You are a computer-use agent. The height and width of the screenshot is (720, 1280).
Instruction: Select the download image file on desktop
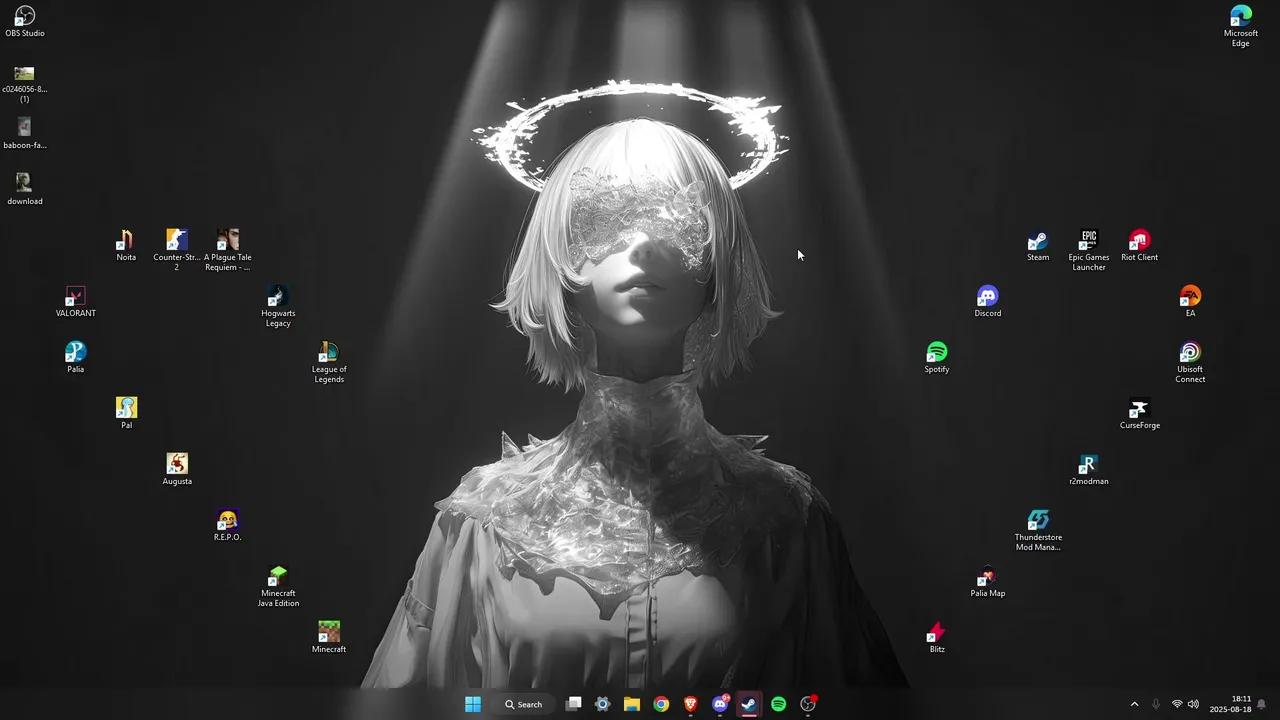[x=25, y=190]
